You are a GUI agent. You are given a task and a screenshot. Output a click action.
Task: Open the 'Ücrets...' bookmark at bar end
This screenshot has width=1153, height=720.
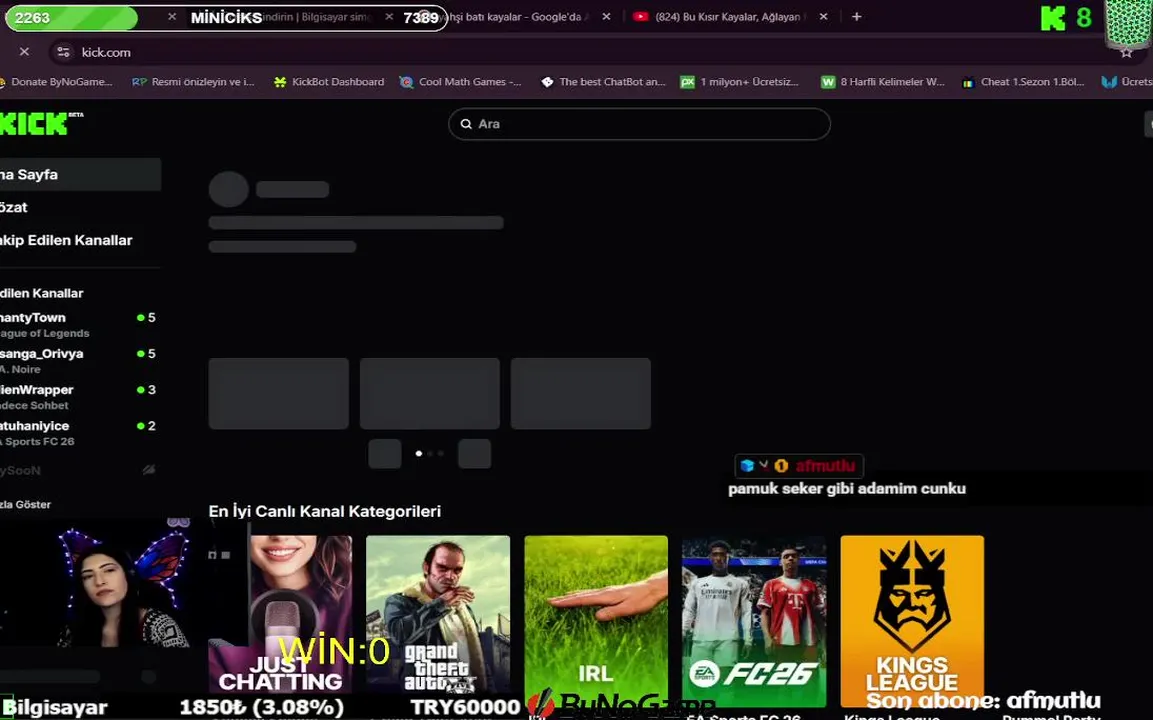1127,82
